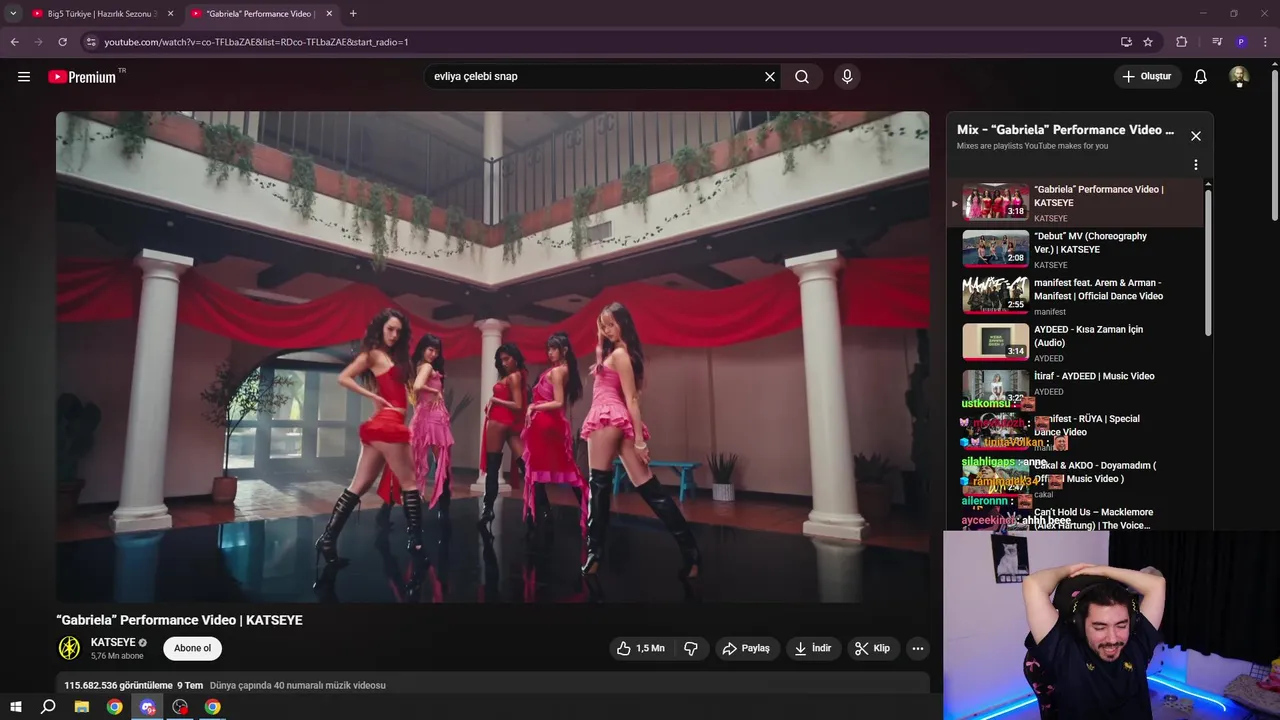Open more actions menu beside Klip

[x=917, y=648]
